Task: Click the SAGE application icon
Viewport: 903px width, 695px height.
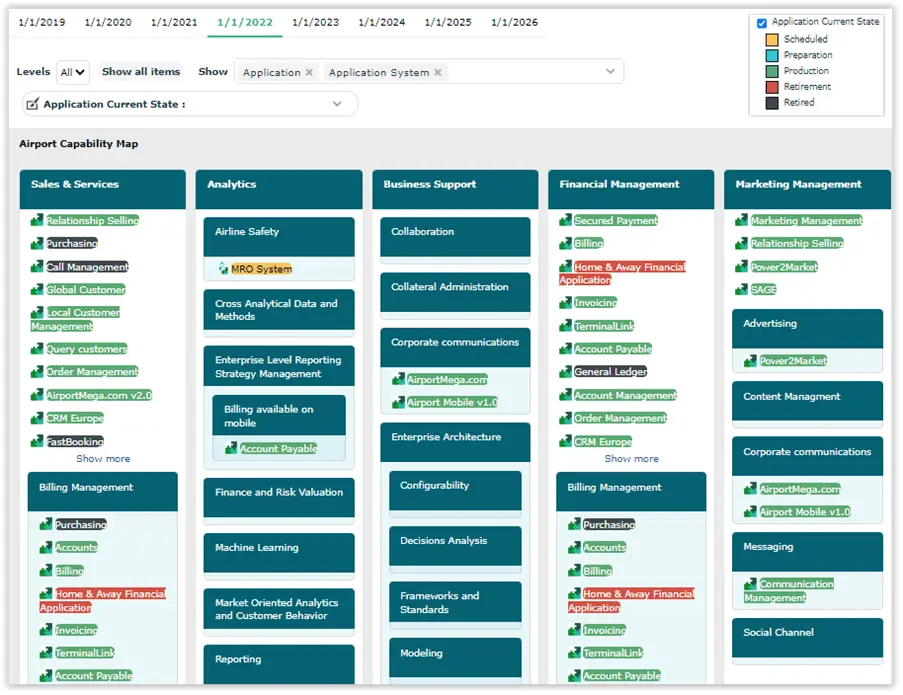Action: [742, 289]
